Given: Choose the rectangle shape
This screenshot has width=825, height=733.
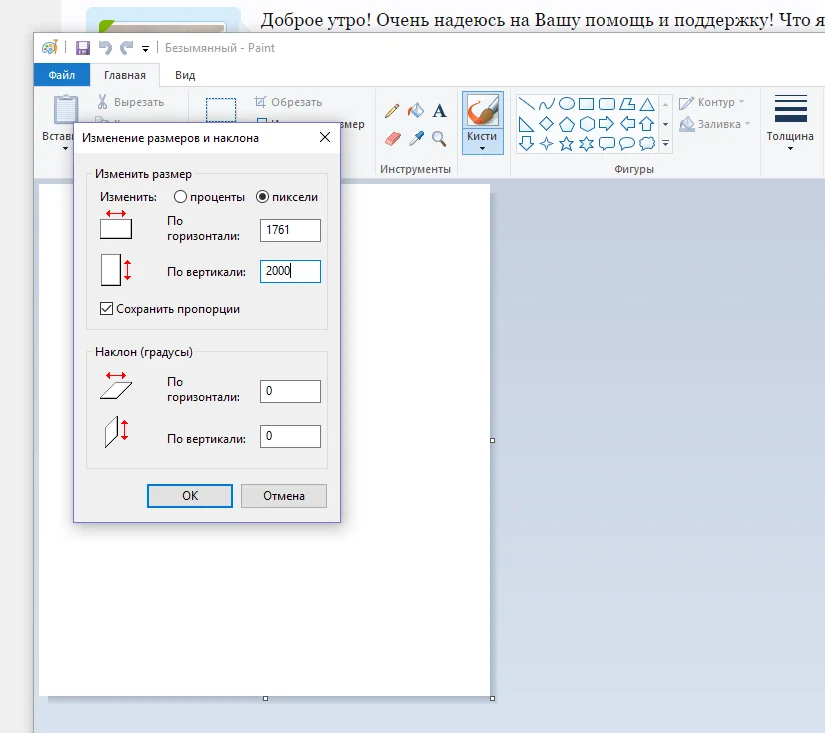Looking at the screenshot, I should coord(587,104).
